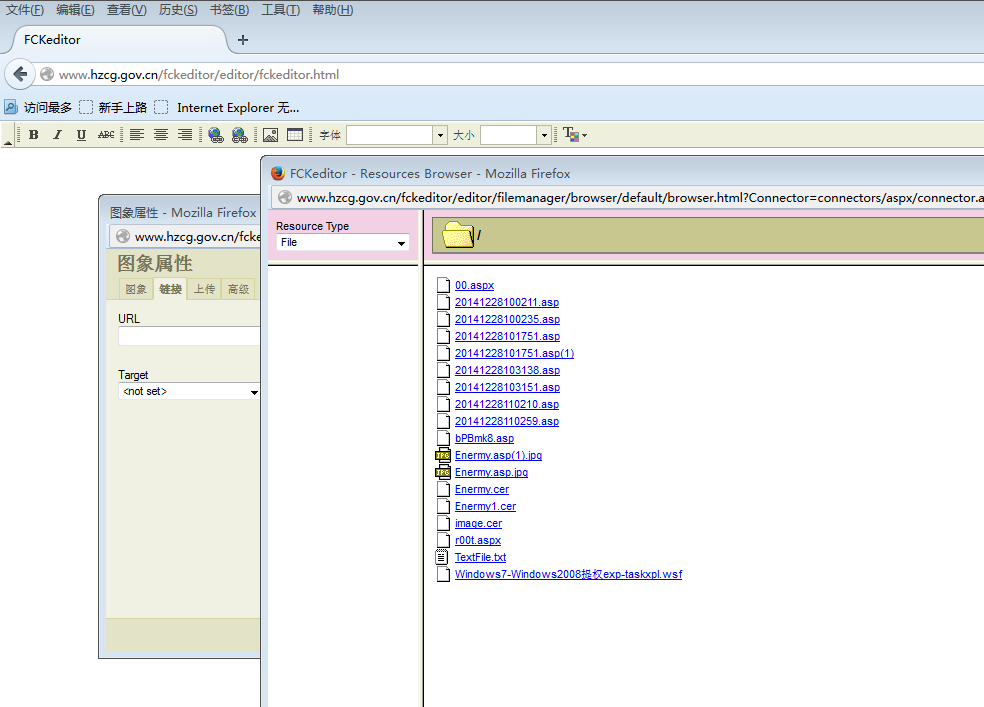This screenshot has width=984, height=707.
Task: Open the 20141228103138.asp file link
Action: tap(508, 370)
